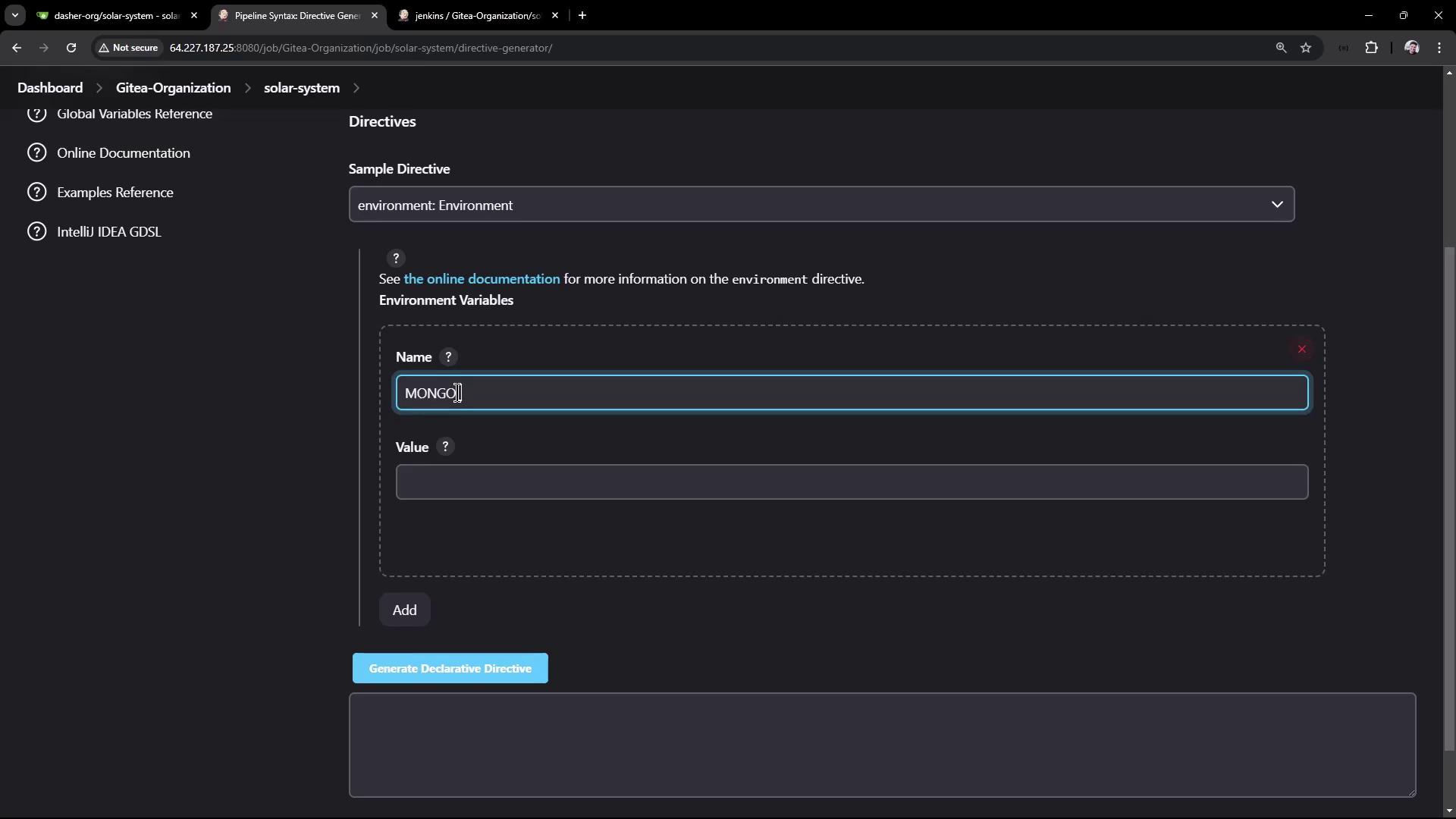Click the browser reload icon
The height and width of the screenshot is (819, 1456).
[x=71, y=48]
